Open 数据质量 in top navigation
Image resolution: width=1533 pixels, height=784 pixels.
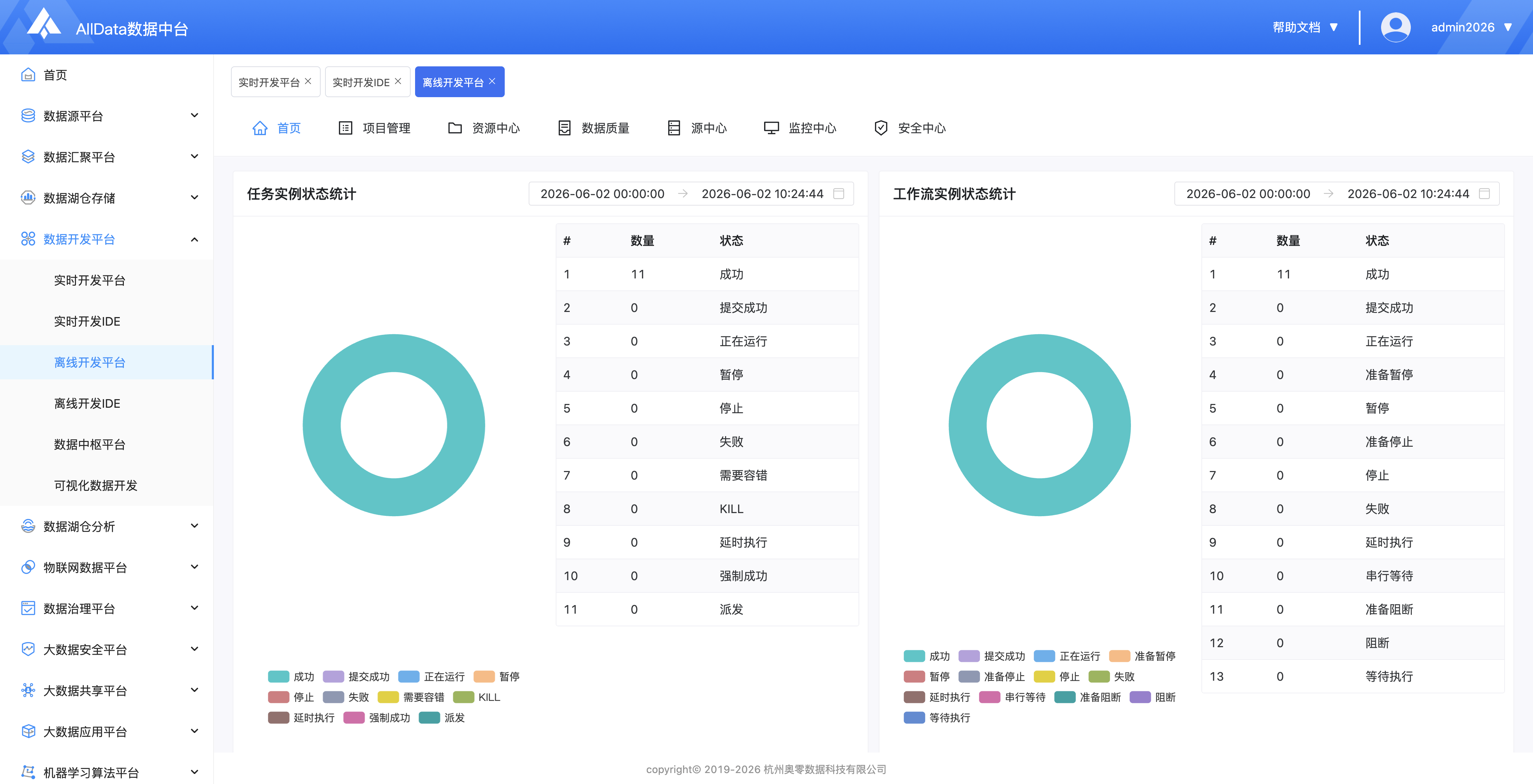click(x=593, y=129)
